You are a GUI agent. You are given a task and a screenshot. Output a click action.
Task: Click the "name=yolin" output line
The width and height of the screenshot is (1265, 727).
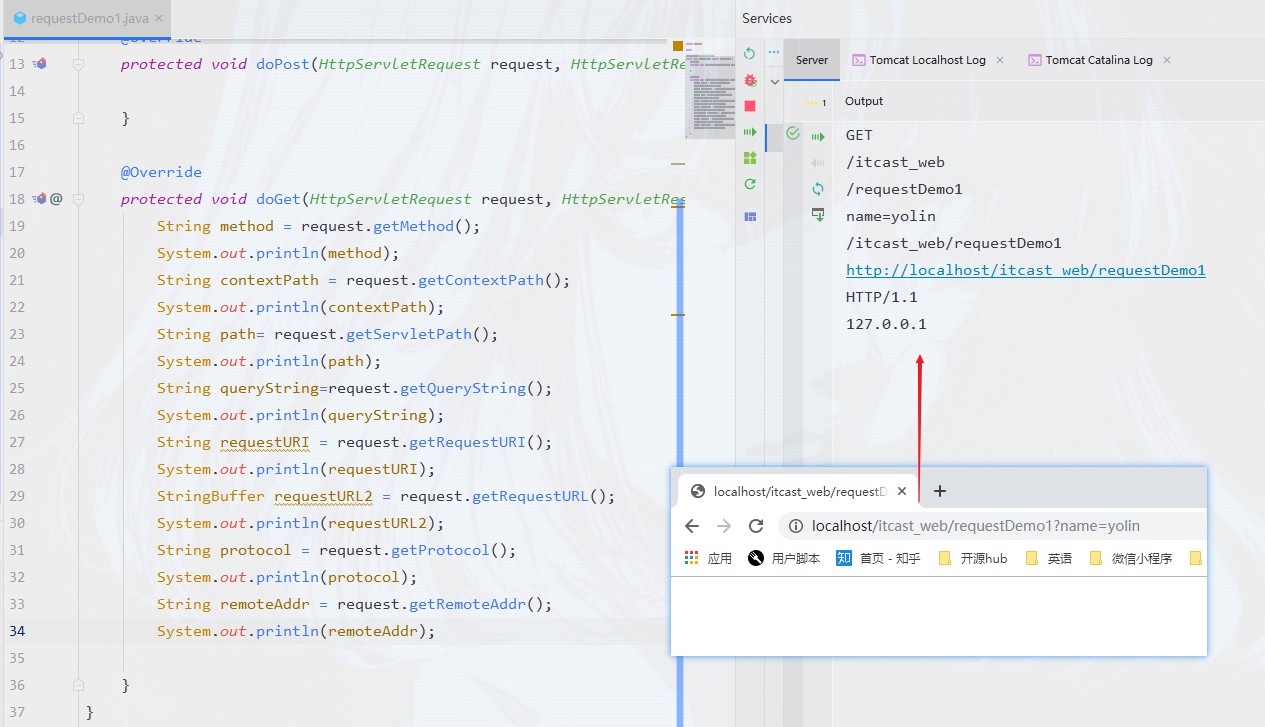coord(891,216)
